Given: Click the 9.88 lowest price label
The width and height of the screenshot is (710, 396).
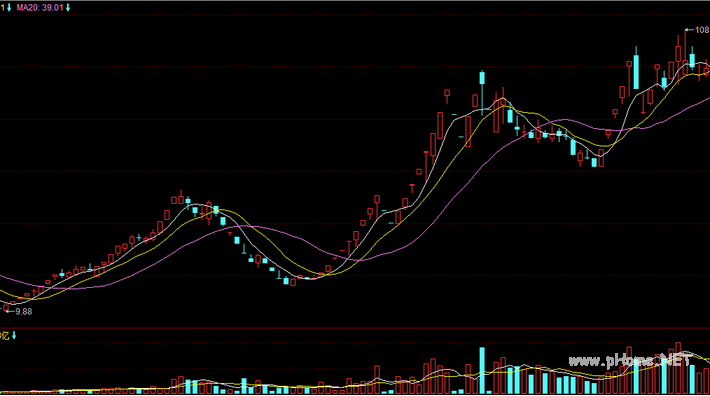Looking at the screenshot, I should pyautogui.click(x=24, y=311).
